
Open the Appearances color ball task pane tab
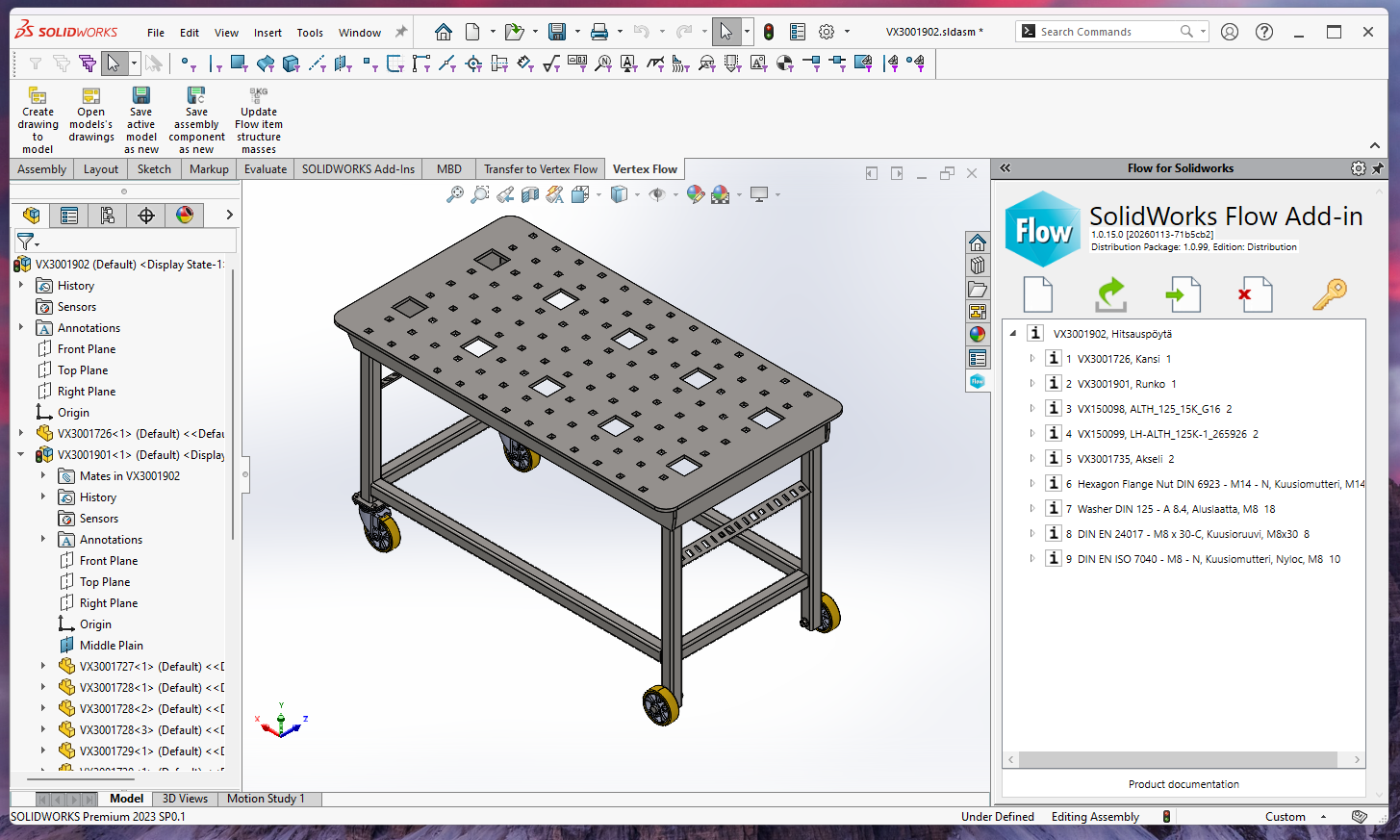[x=978, y=335]
